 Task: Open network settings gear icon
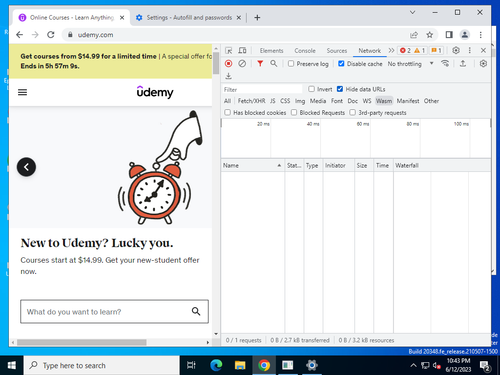(x=483, y=63)
